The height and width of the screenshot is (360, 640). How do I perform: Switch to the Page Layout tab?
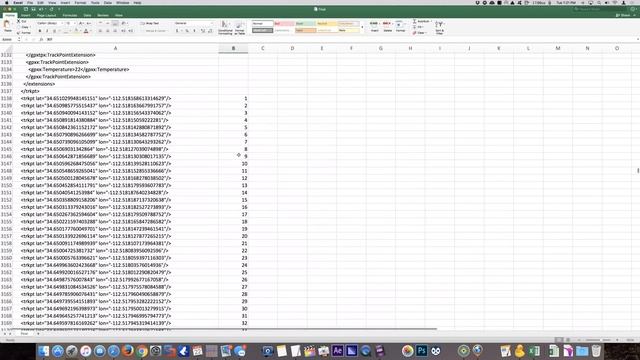coord(47,16)
